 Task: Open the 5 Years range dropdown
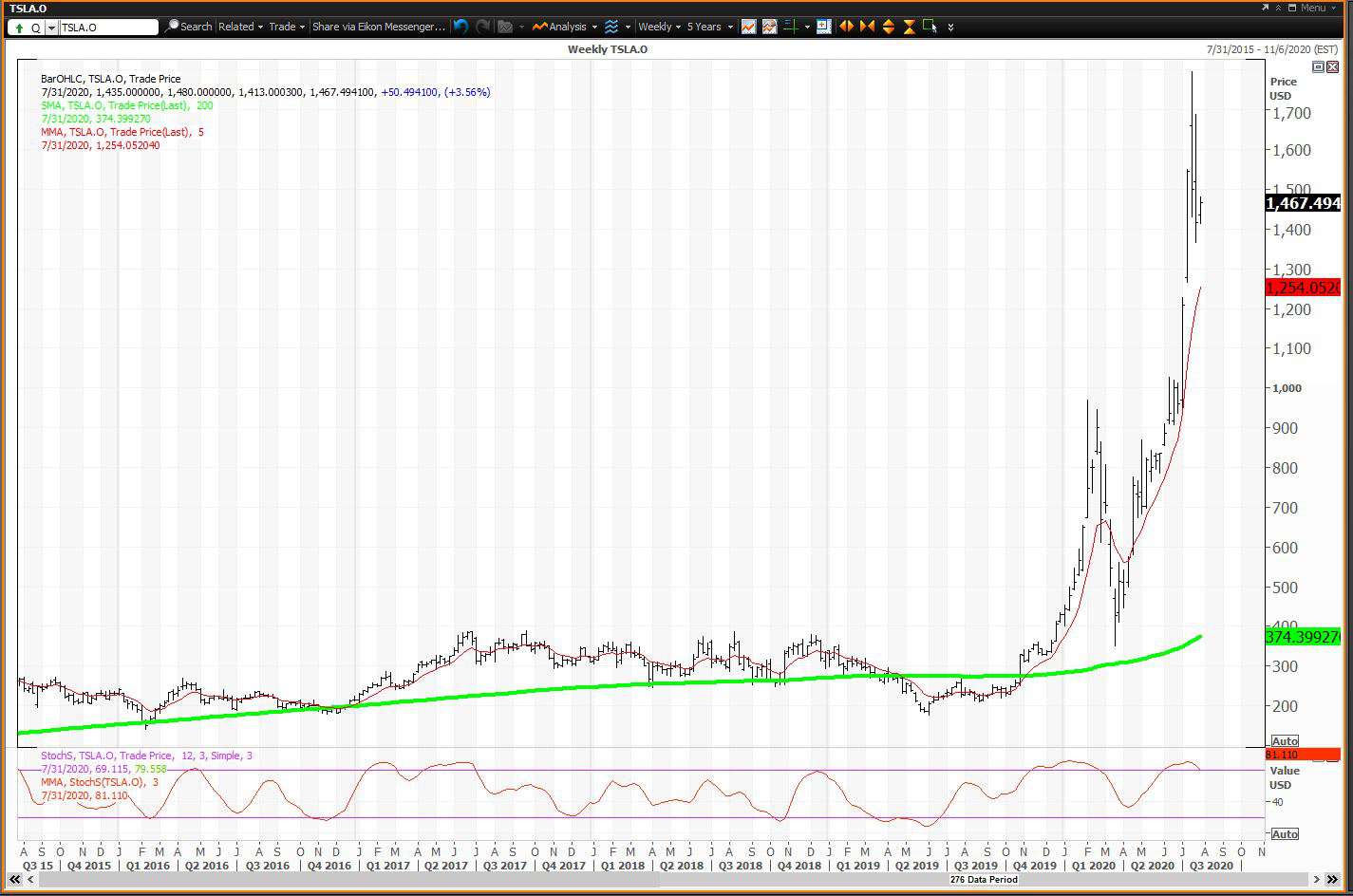tap(709, 27)
